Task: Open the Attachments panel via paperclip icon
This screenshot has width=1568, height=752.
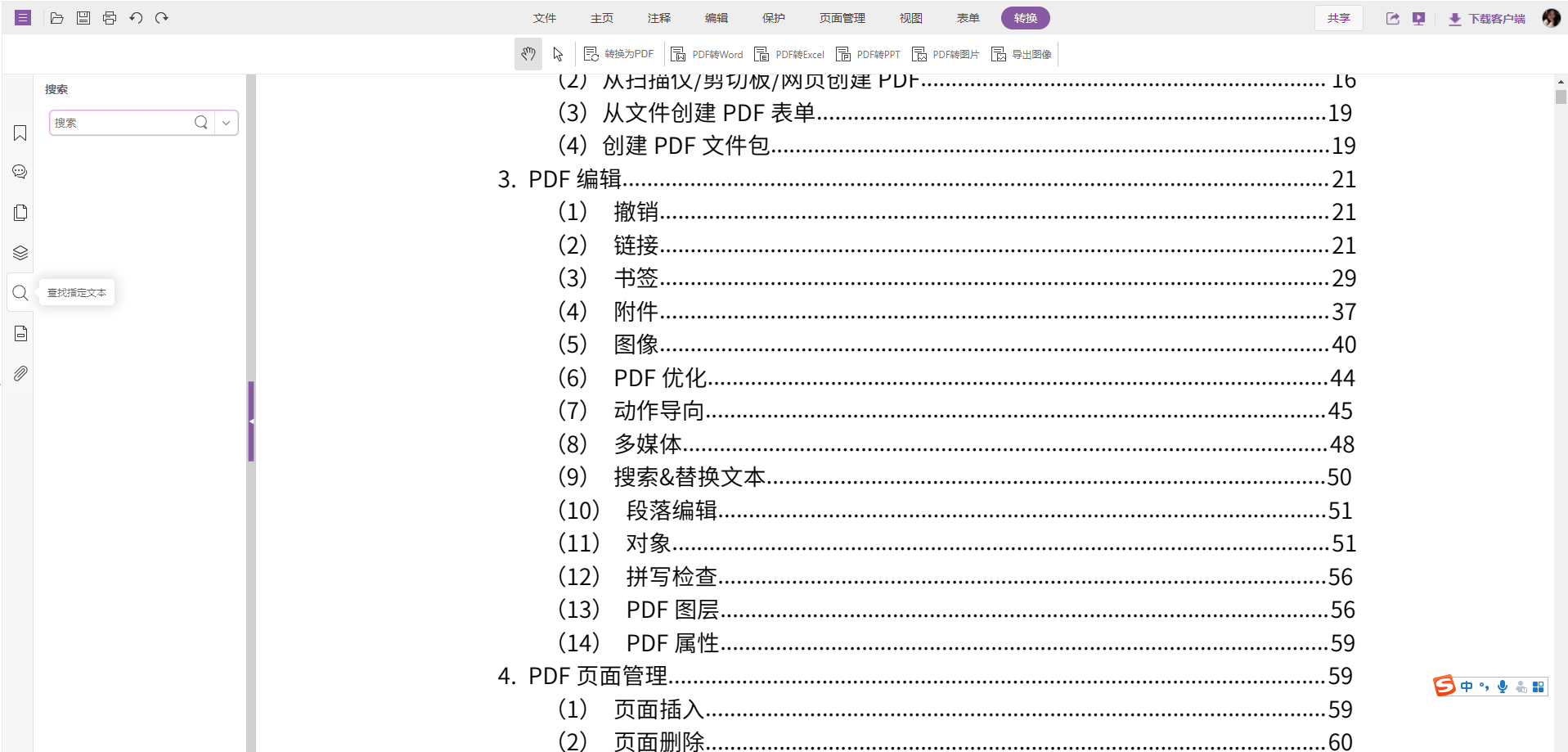Action: click(20, 373)
